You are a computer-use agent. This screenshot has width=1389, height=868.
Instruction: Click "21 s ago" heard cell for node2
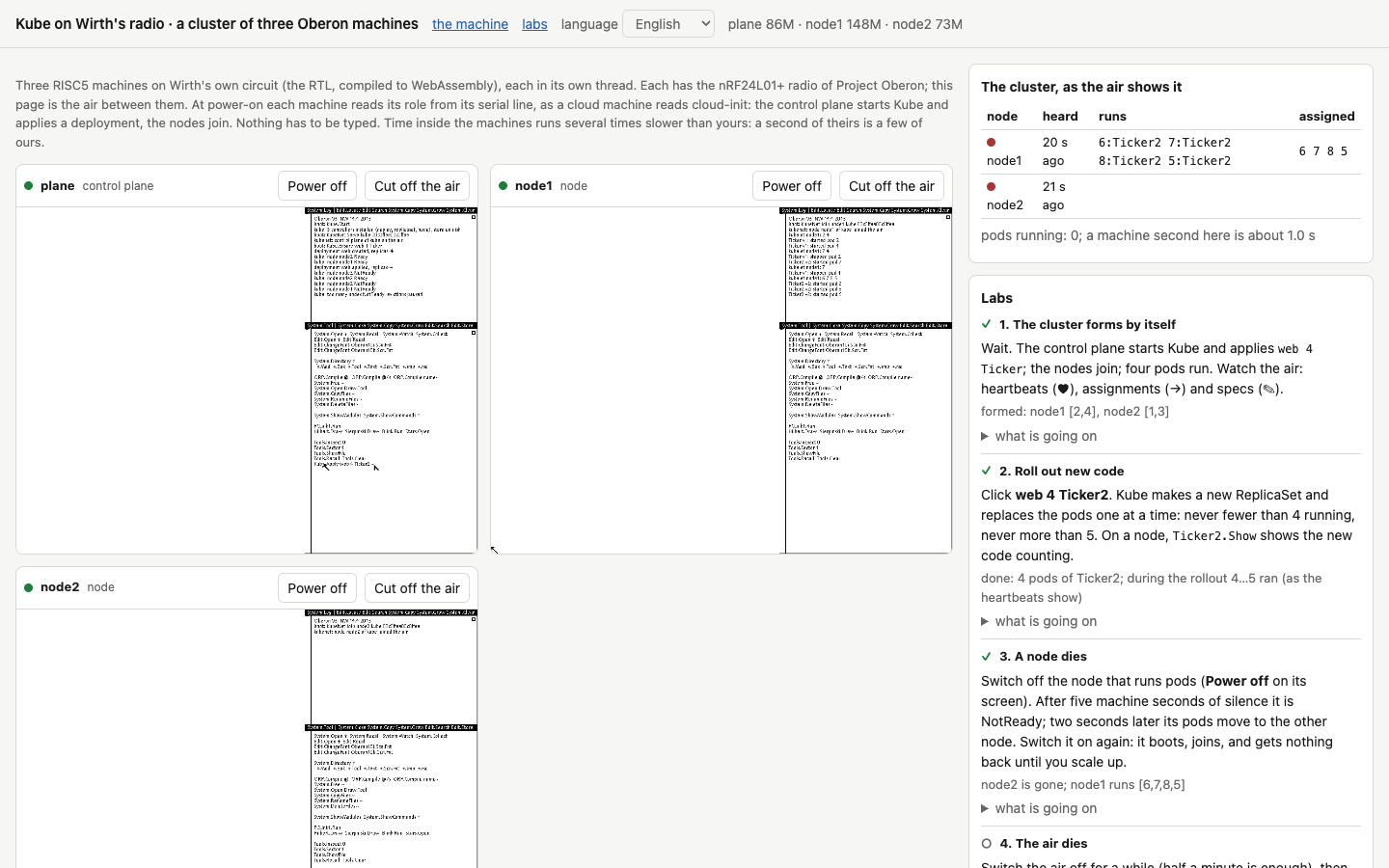(x=1054, y=196)
